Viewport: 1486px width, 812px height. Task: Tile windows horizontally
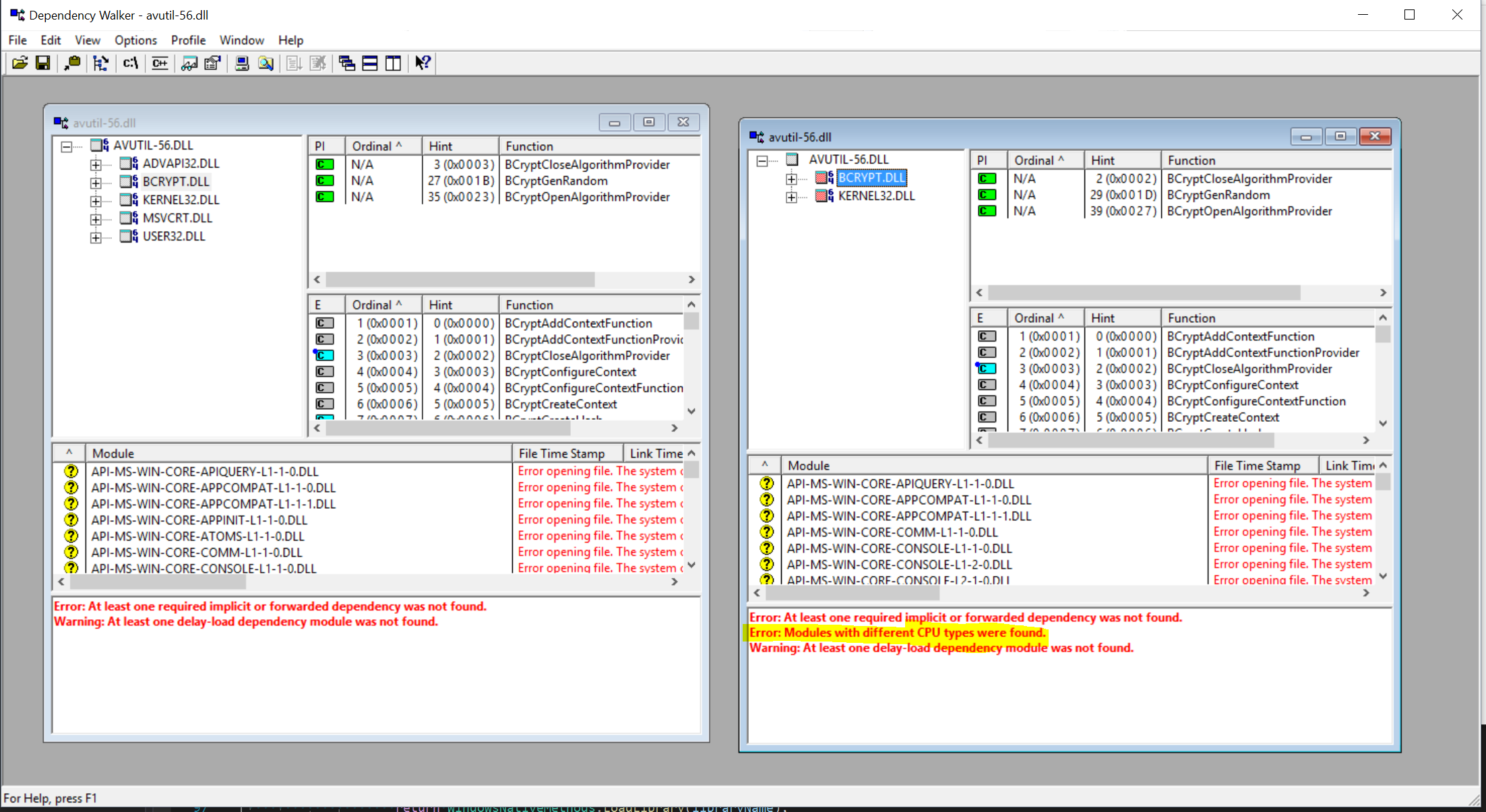click(369, 63)
